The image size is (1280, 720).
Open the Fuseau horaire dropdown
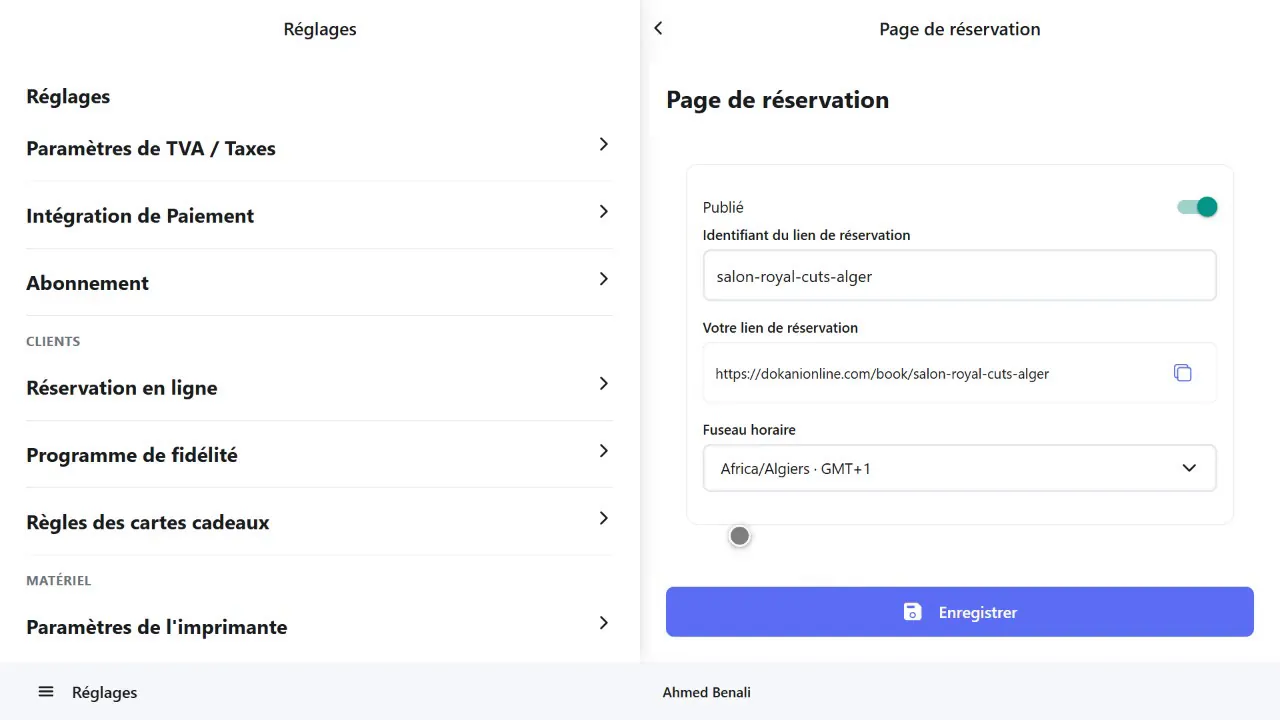coord(959,468)
